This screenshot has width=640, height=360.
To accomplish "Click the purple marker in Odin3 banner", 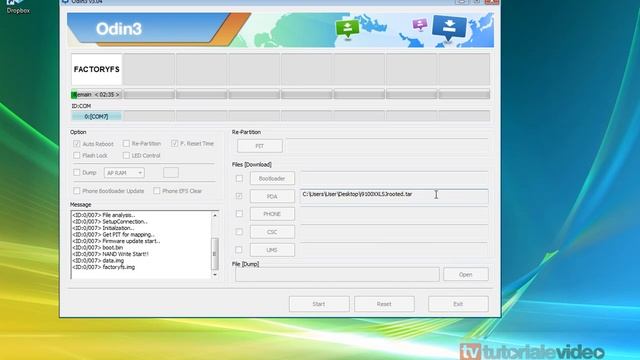I will 420,24.
